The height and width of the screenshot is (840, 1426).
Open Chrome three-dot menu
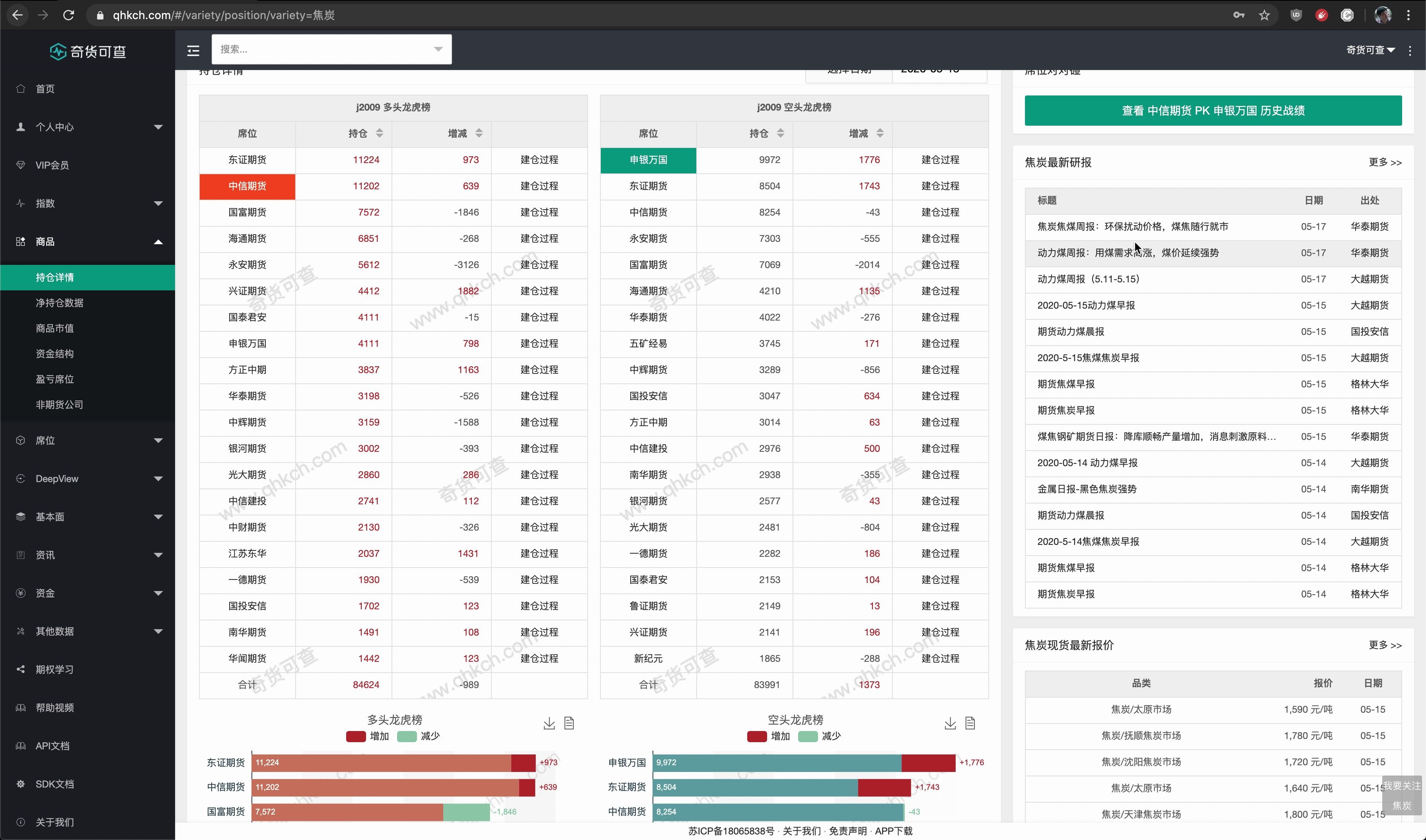tap(1408, 15)
